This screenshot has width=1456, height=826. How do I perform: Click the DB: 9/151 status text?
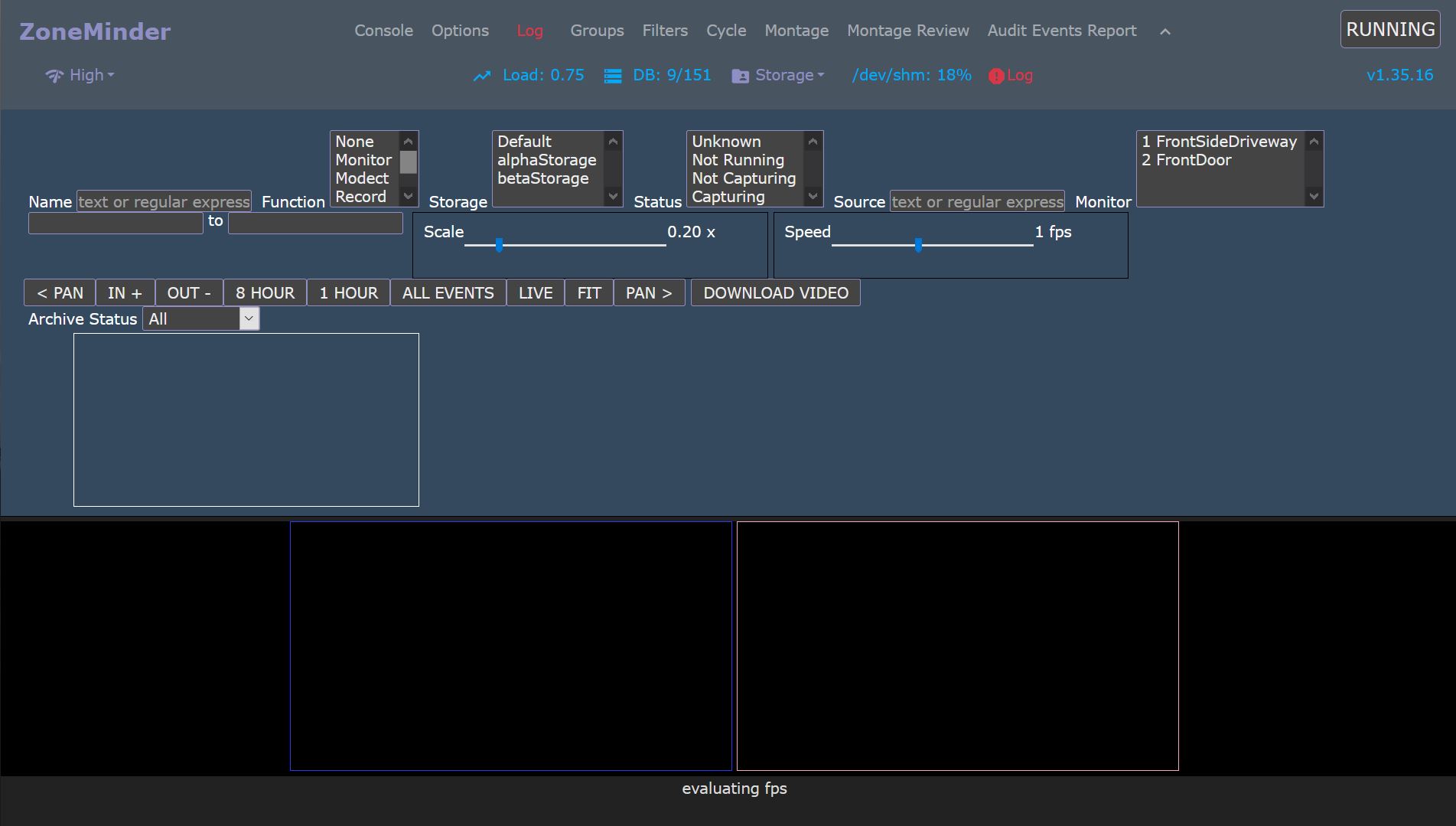click(672, 75)
